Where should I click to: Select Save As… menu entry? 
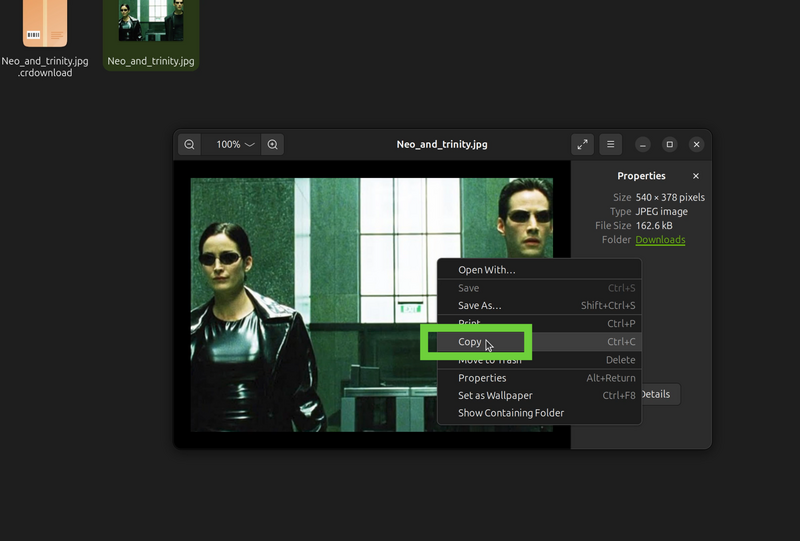click(480, 306)
